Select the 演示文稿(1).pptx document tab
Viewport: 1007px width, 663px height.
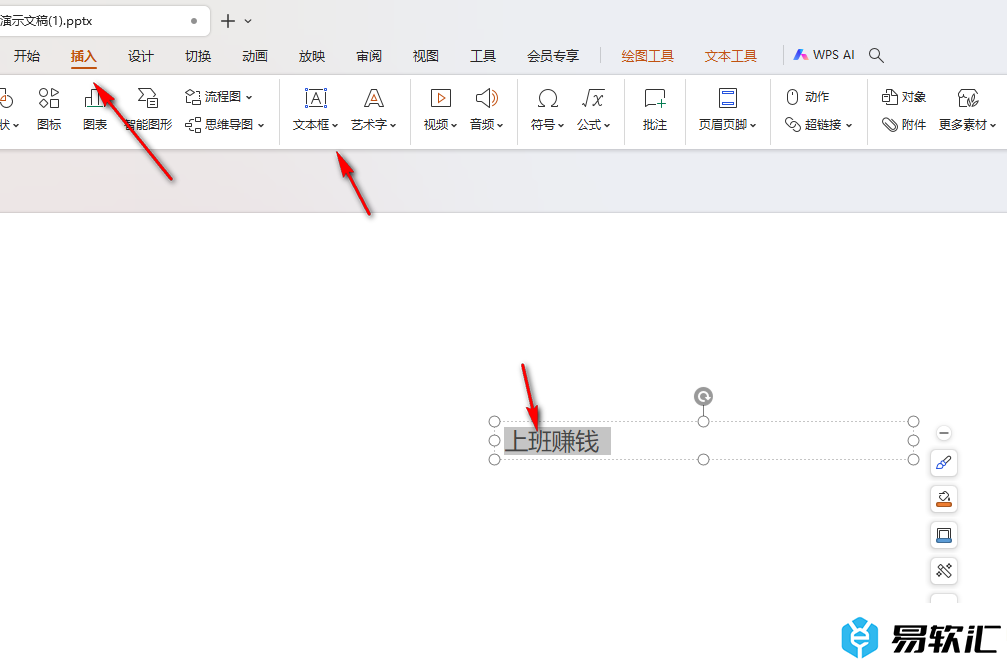pos(103,21)
